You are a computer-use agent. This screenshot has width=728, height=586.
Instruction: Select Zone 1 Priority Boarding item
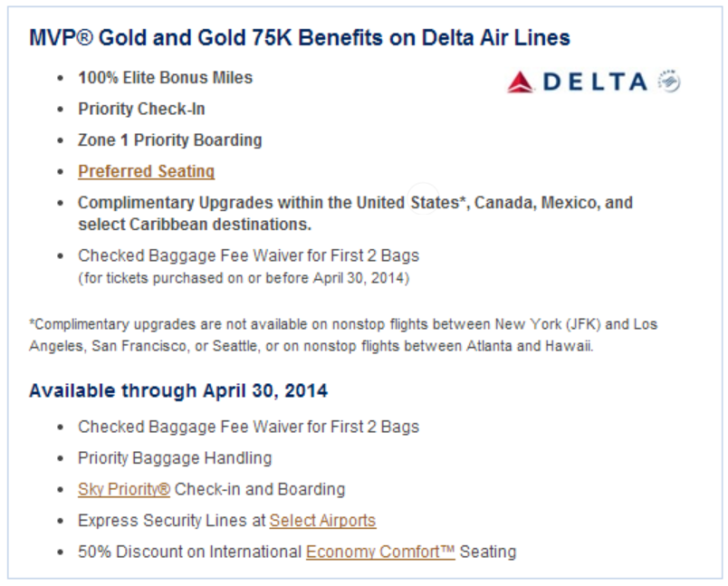[170, 140]
